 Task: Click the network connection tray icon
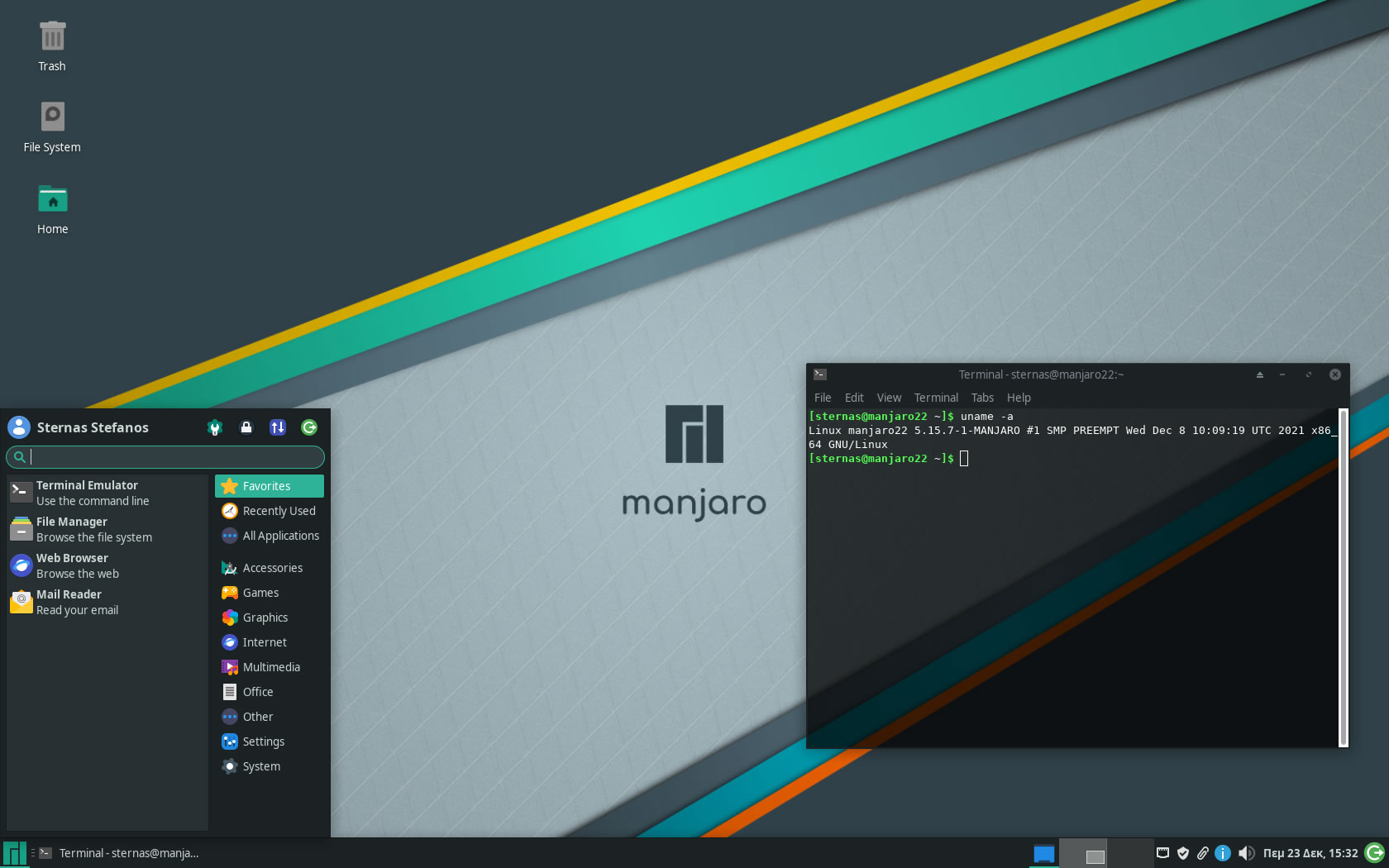coord(1162,853)
